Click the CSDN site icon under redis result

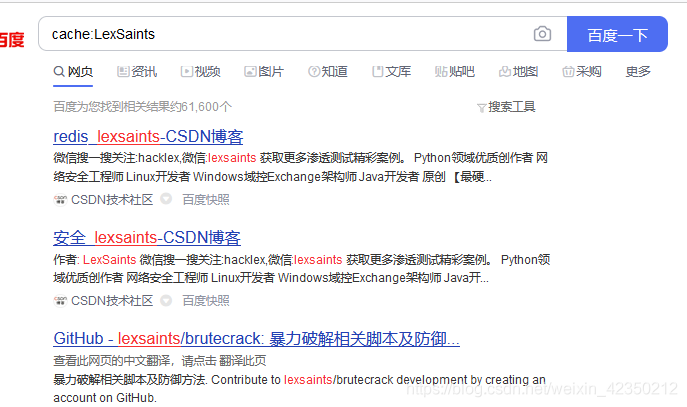60,200
